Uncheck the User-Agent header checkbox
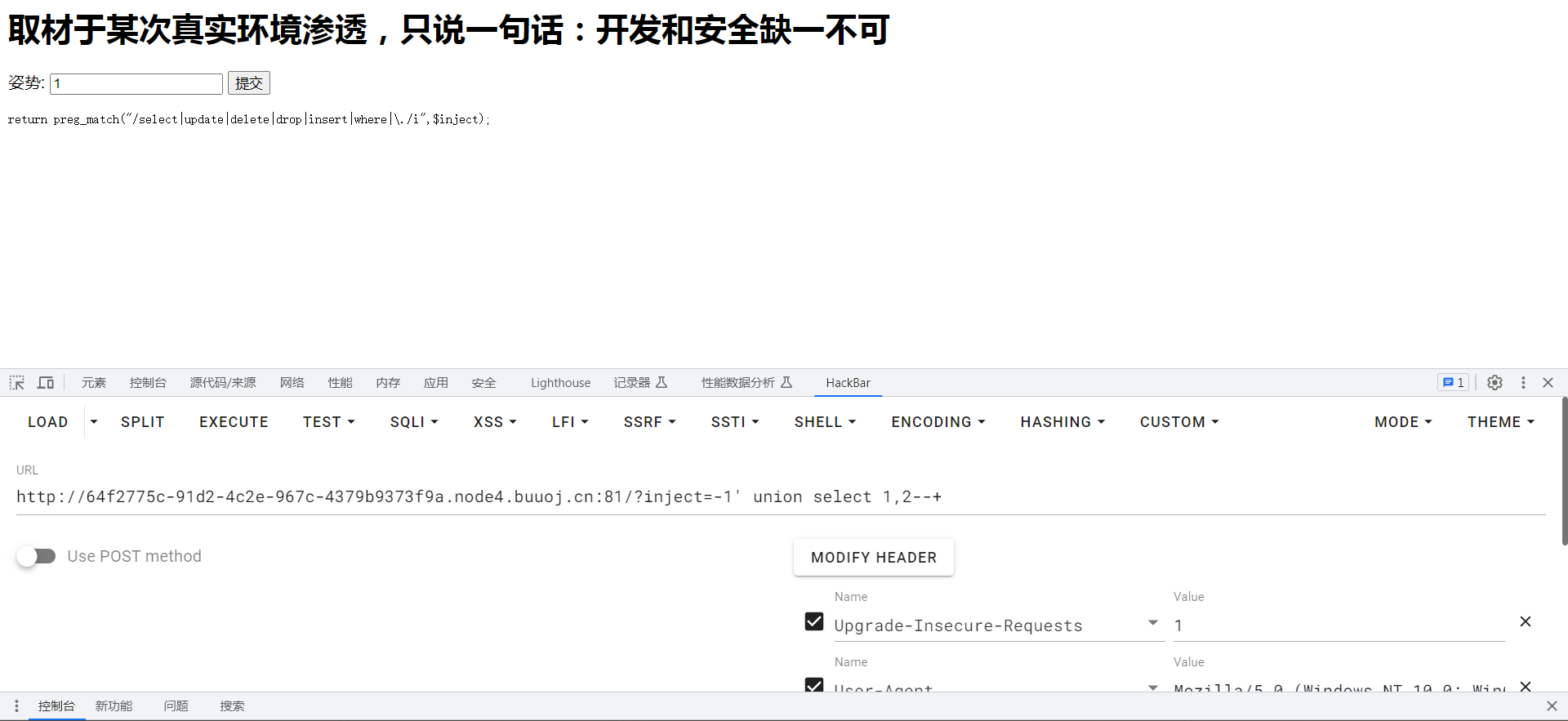1568x721 pixels. pos(814,685)
